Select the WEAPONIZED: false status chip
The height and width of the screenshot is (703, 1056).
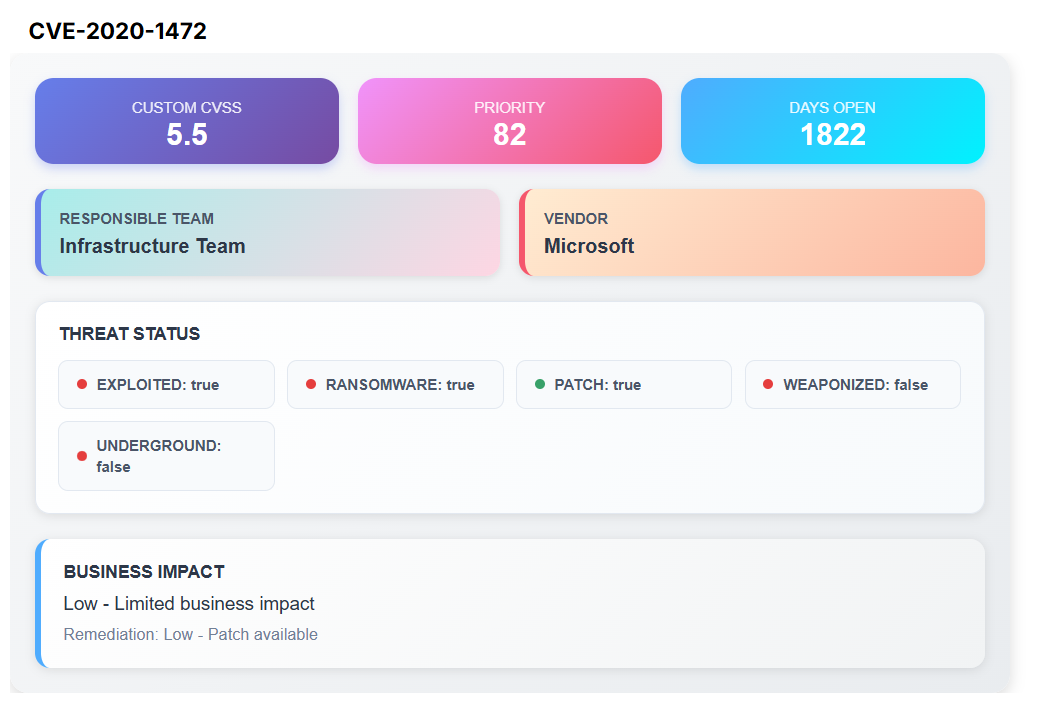point(852,385)
